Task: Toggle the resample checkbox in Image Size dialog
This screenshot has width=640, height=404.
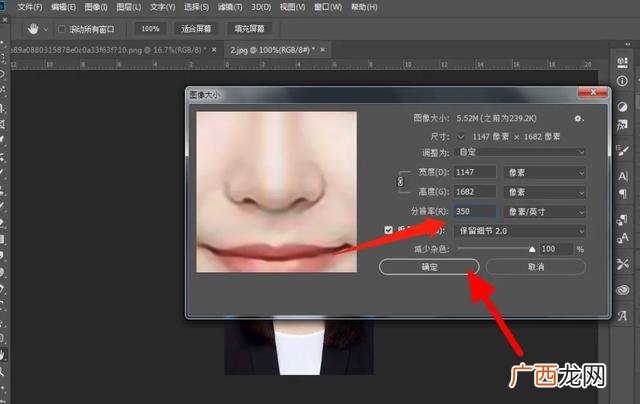Action: (x=389, y=230)
